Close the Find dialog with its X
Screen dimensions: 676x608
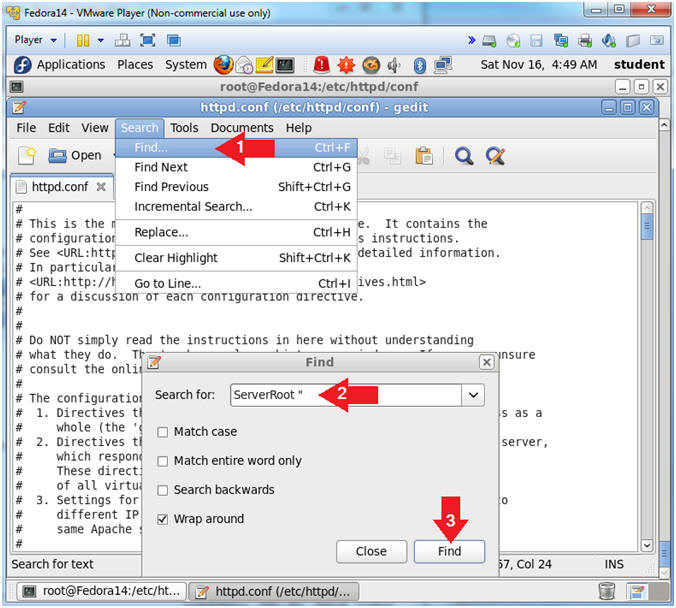[486, 362]
